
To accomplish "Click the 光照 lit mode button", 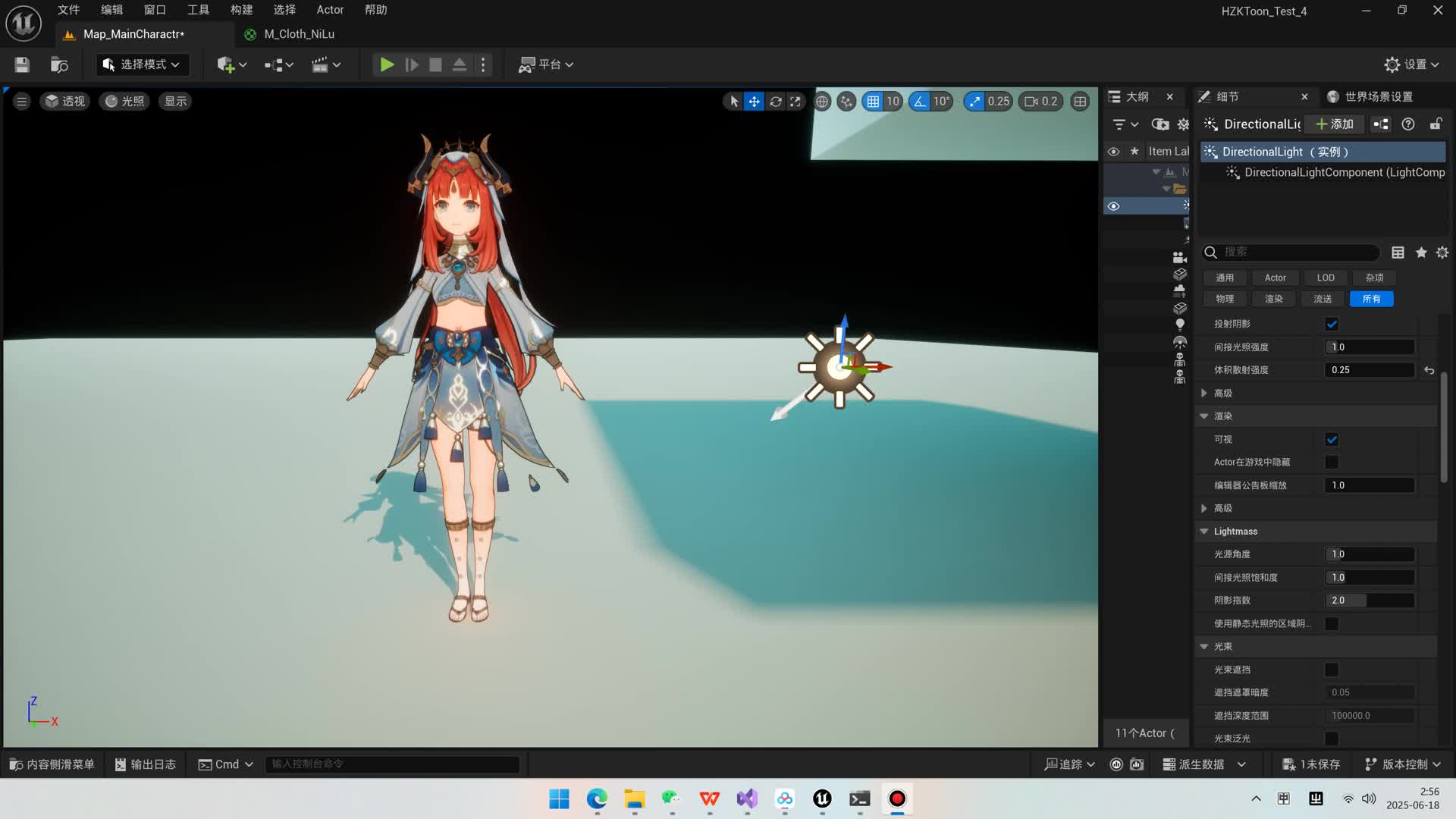I will coord(125,102).
